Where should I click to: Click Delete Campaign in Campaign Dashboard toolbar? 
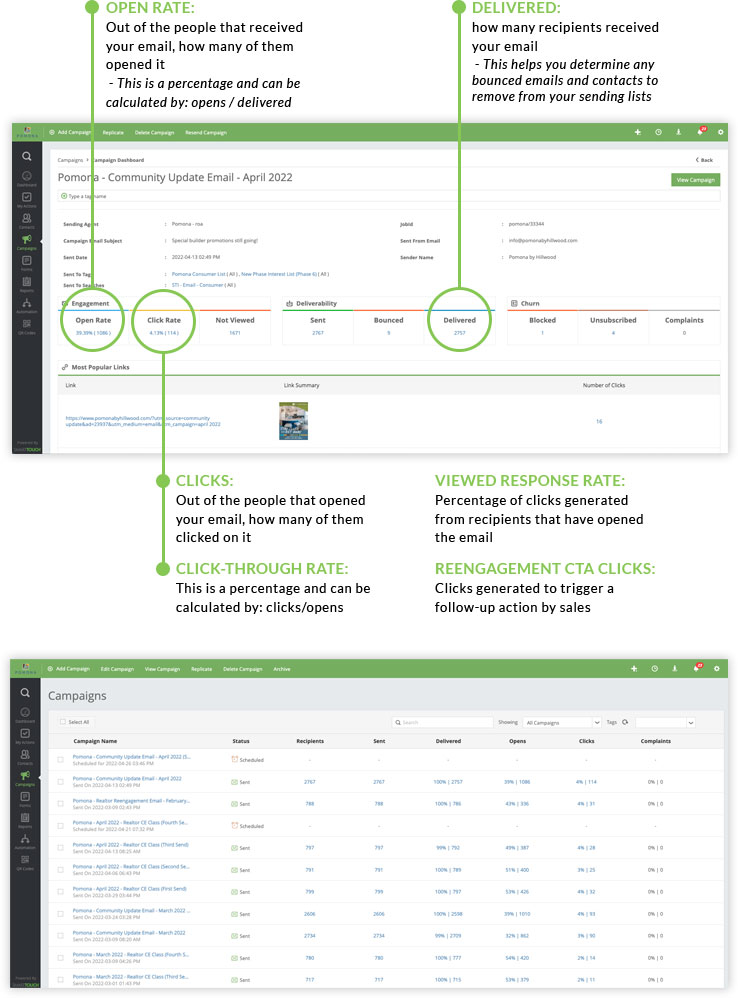pos(155,132)
